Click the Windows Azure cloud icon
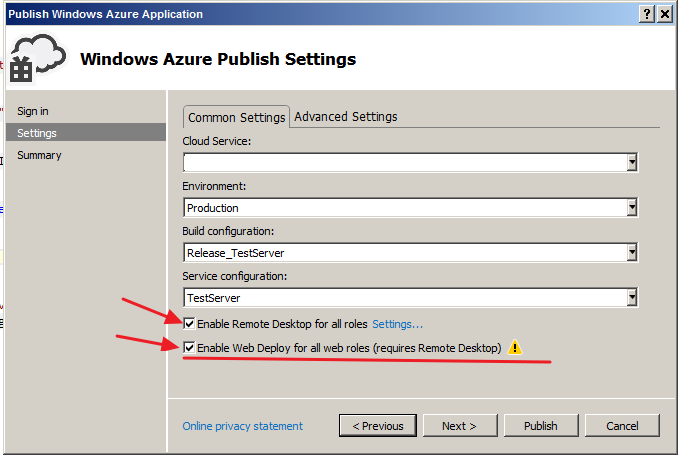Screen dimensions: 678x455 36,58
